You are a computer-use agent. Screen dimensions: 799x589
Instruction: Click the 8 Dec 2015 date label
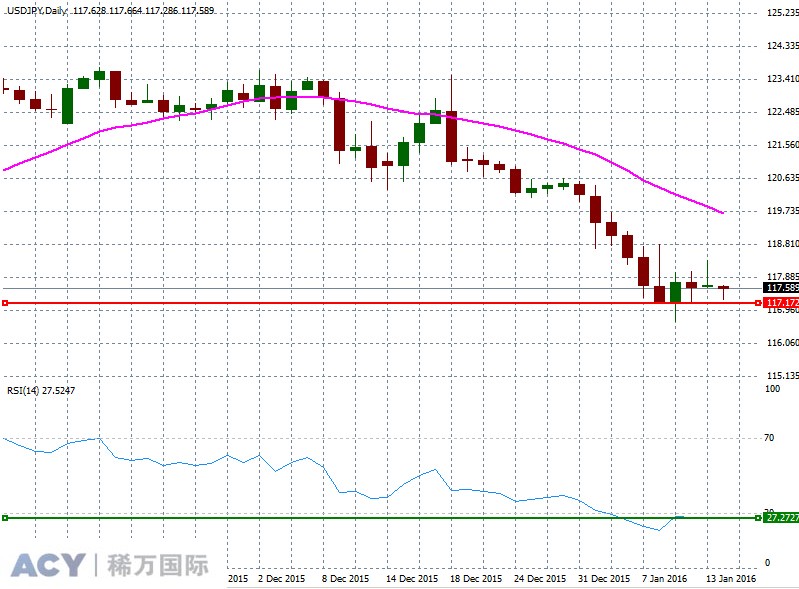[345, 579]
